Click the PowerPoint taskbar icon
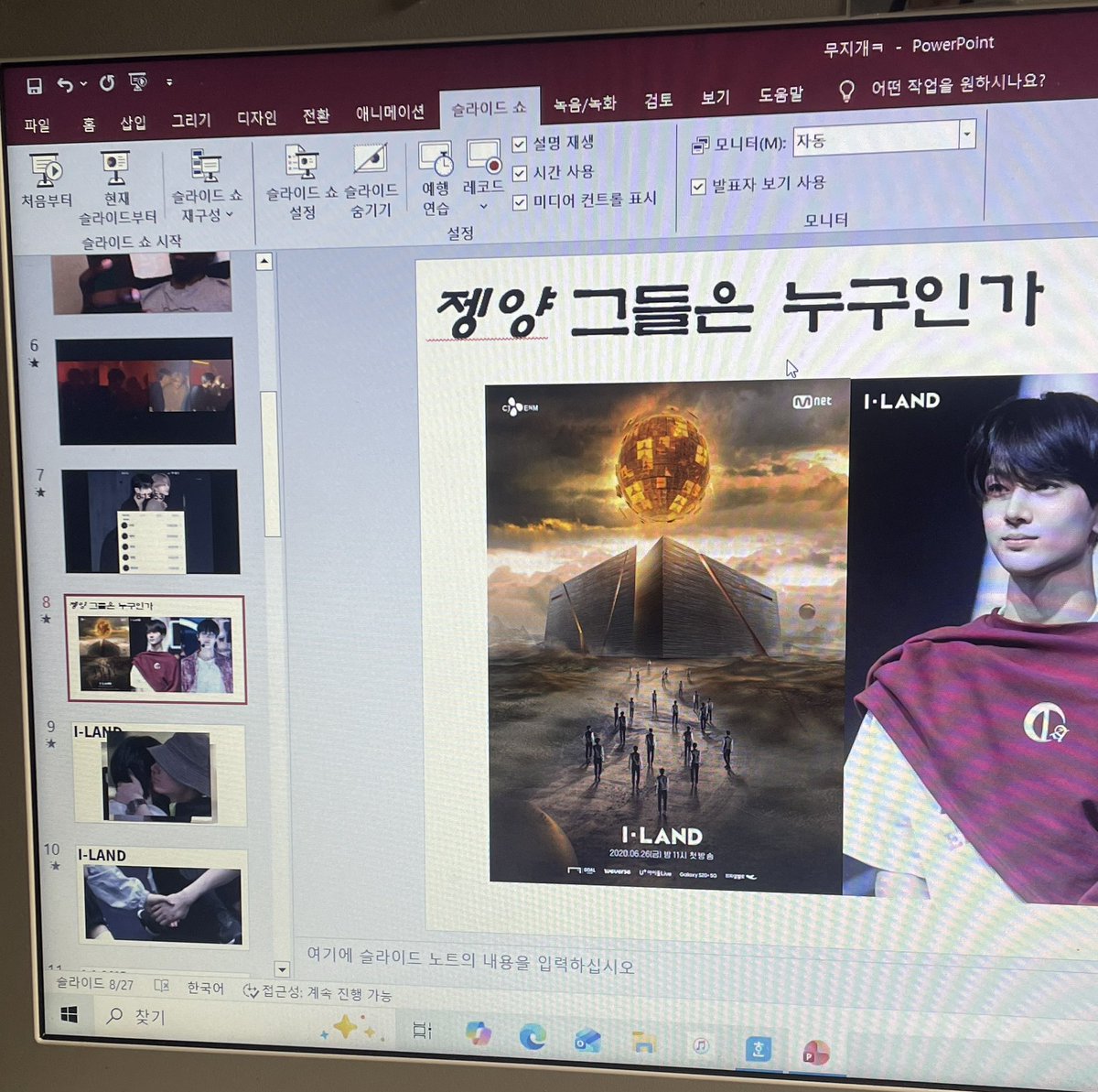 (x=815, y=1053)
